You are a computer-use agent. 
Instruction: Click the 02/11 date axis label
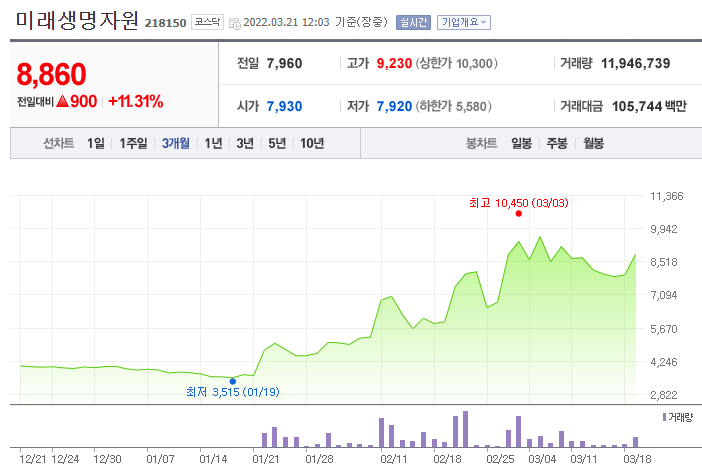pyautogui.click(x=394, y=459)
